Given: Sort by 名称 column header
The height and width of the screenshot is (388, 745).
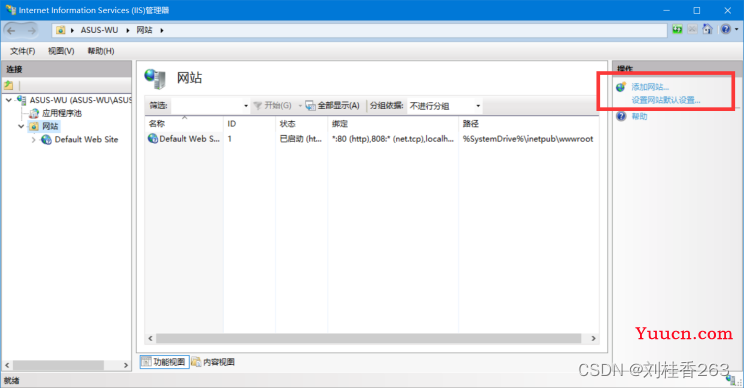Looking at the screenshot, I should click(184, 123).
